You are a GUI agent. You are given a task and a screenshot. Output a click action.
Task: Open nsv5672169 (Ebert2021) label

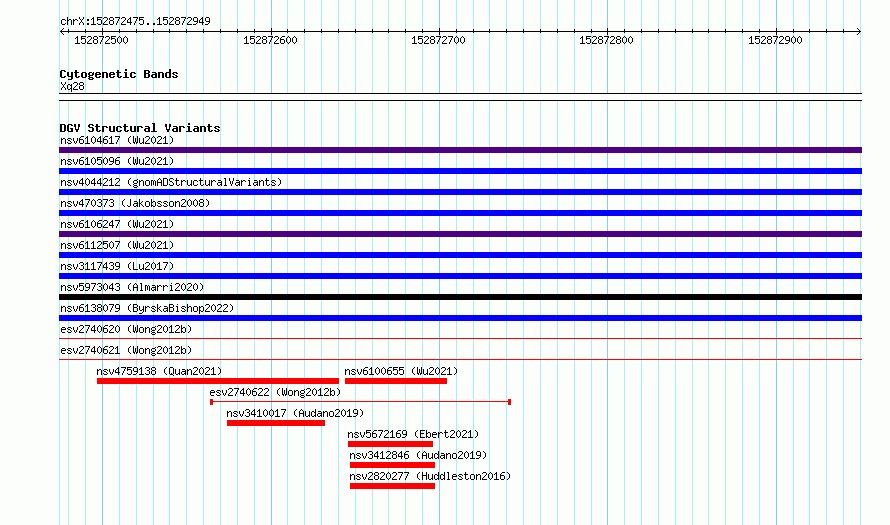(413, 434)
